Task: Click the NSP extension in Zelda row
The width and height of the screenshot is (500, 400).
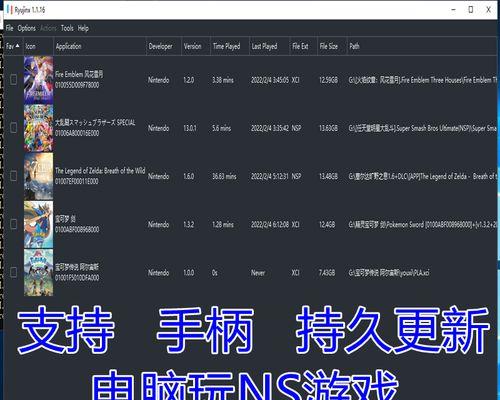Action: point(296,176)
